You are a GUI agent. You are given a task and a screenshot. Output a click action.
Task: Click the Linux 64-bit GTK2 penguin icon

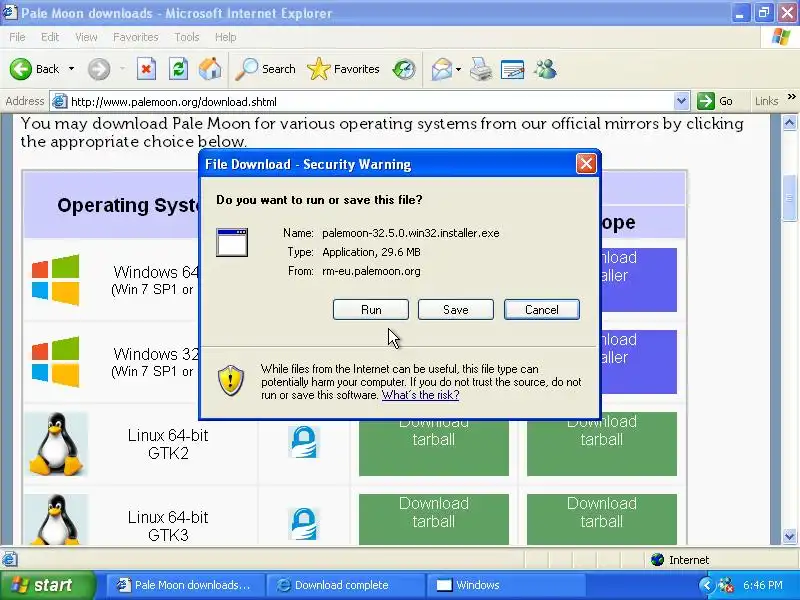(x=56, y=444)
